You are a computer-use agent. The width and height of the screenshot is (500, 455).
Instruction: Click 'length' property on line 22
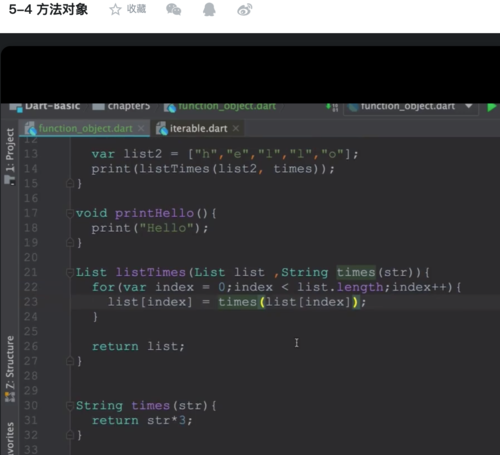(360, 287)
